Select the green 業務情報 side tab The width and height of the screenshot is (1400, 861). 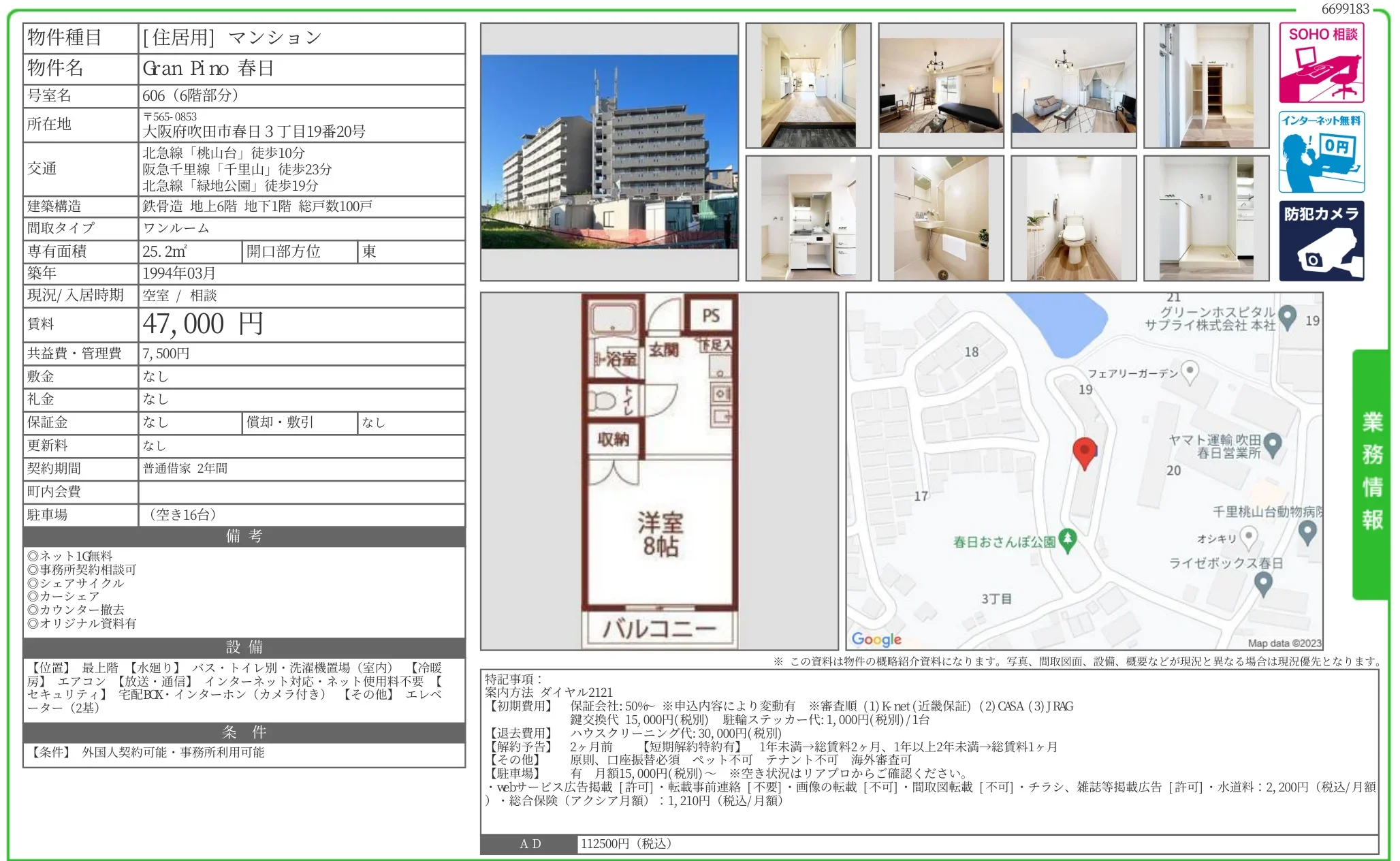(x=1371, y=473)
